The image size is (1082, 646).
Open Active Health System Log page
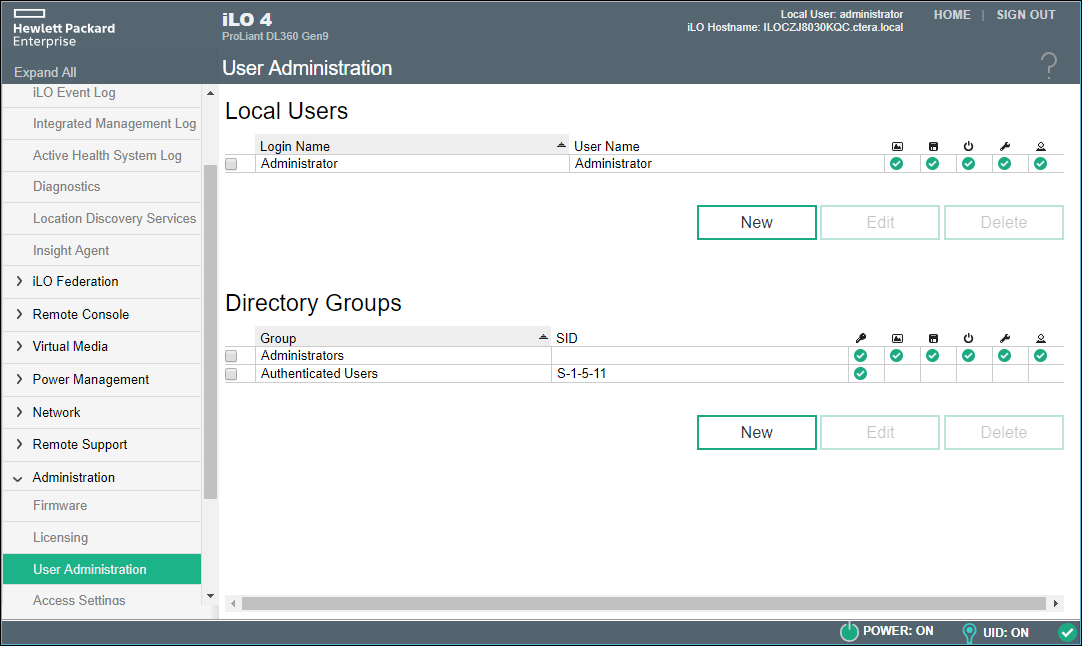[x=107, y=155]
